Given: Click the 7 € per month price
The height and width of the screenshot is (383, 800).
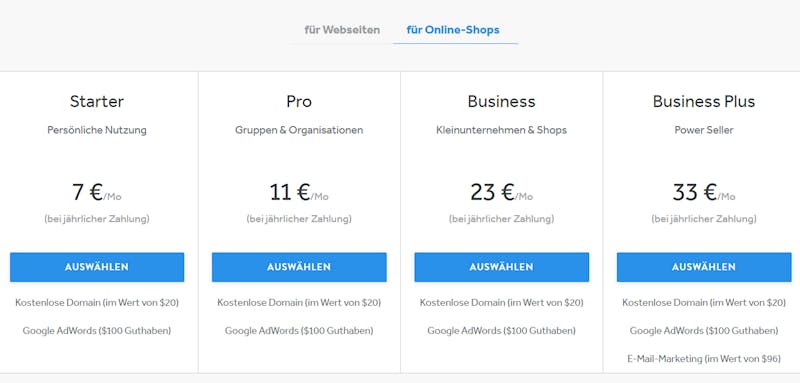Looking at the screenshot, I should [97, 192].
